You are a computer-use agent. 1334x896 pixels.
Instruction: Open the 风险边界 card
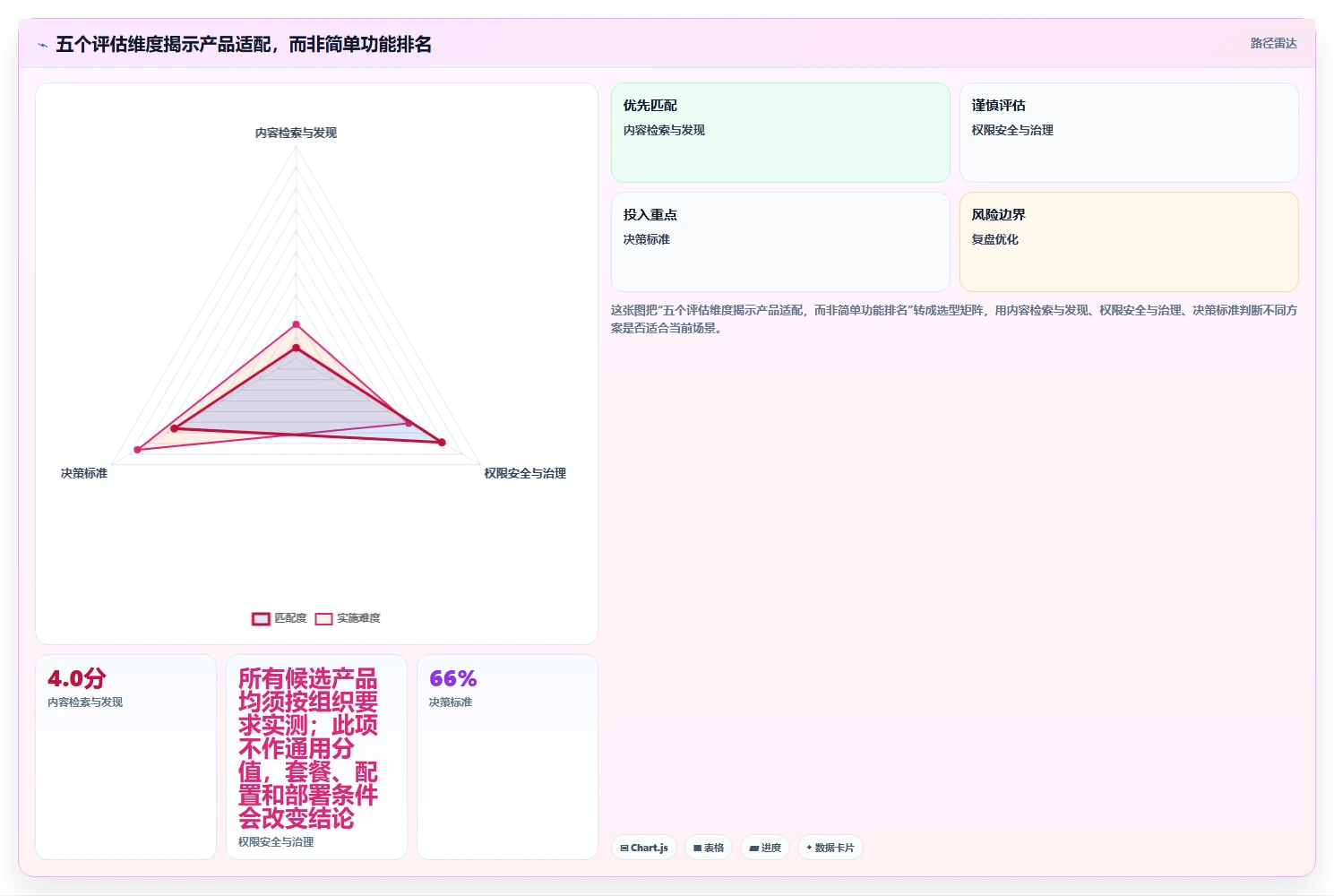(1129, 242)
